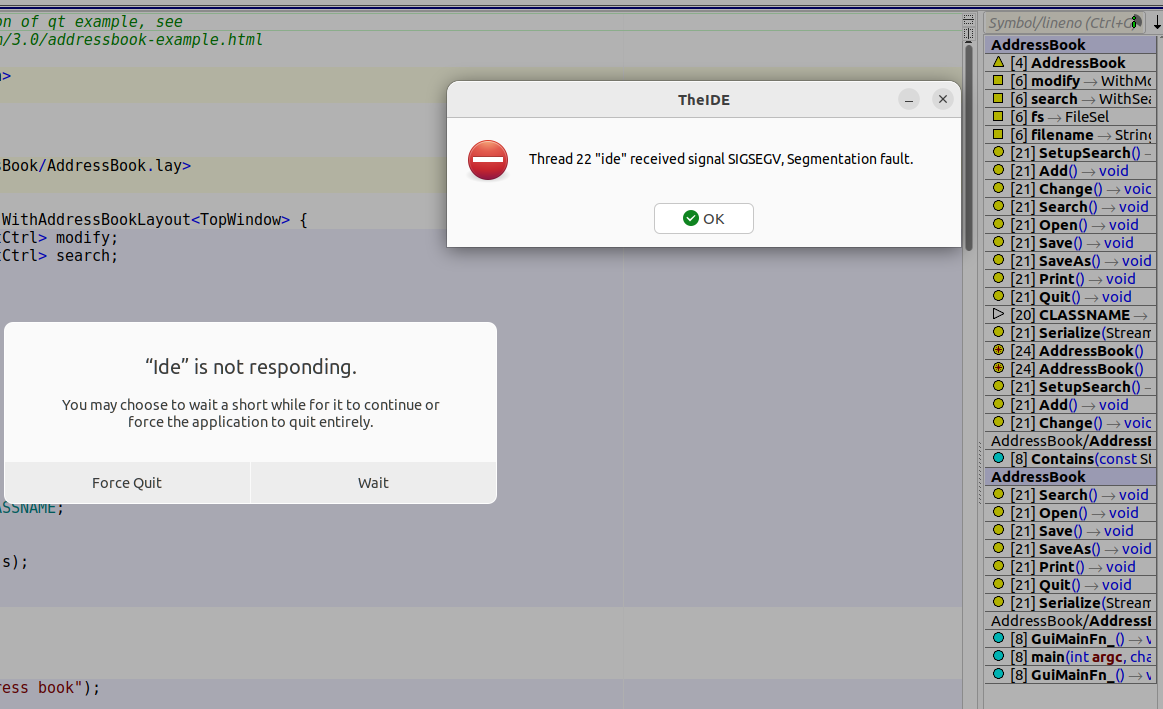
Task: Focus the Symbol/lineno search input
Action: [x=1055, y=22]
